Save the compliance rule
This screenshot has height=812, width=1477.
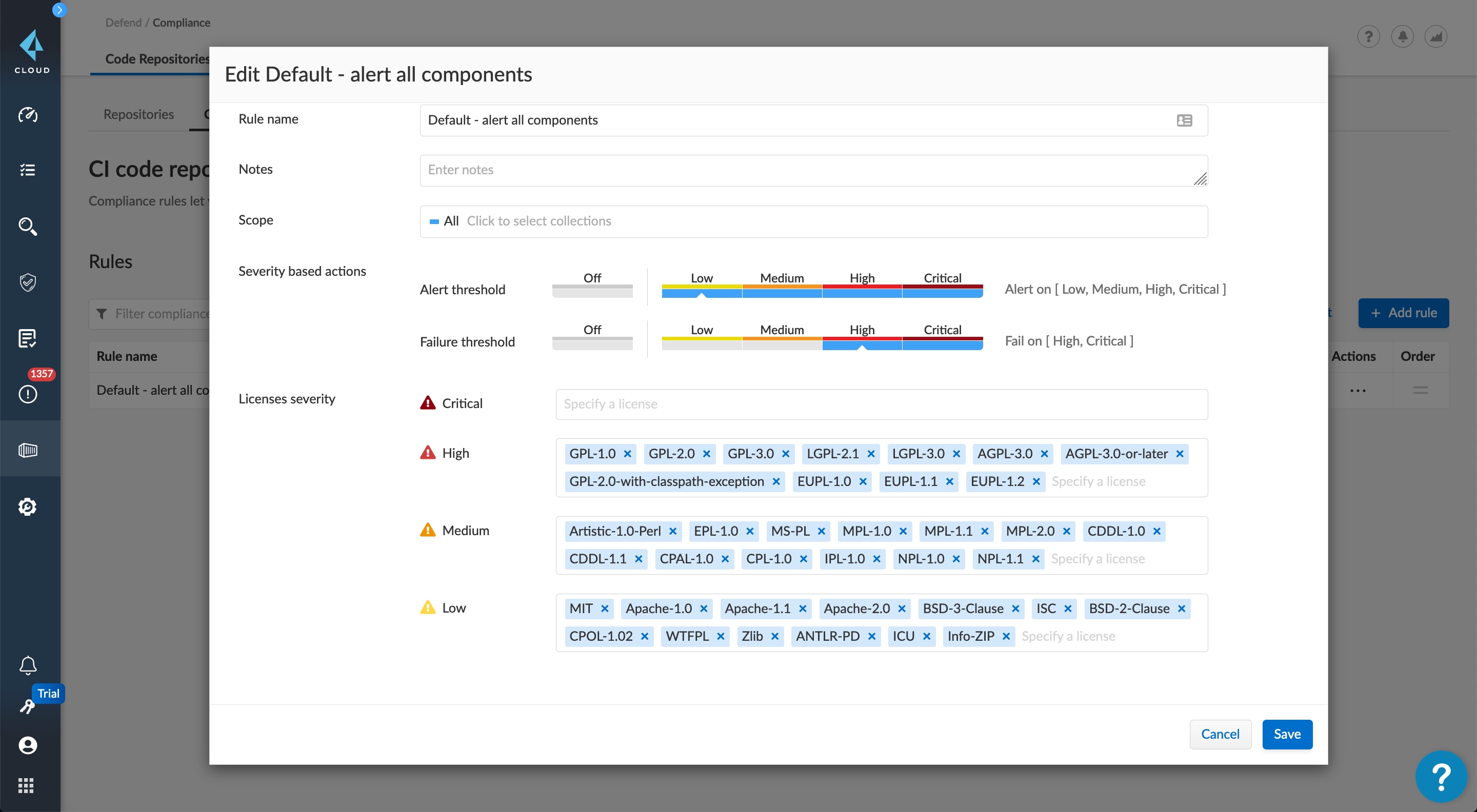[1287, 734]
